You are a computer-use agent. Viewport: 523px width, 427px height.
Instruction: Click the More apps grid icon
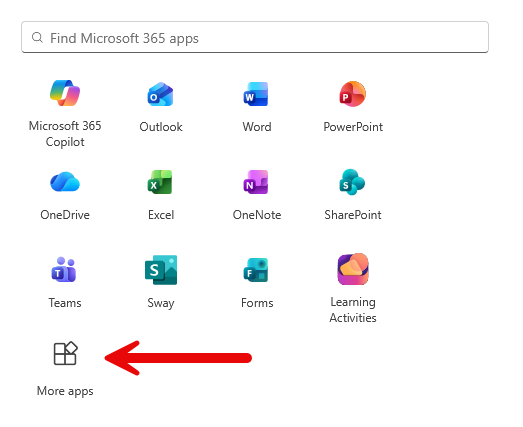(x=65, y=353)
